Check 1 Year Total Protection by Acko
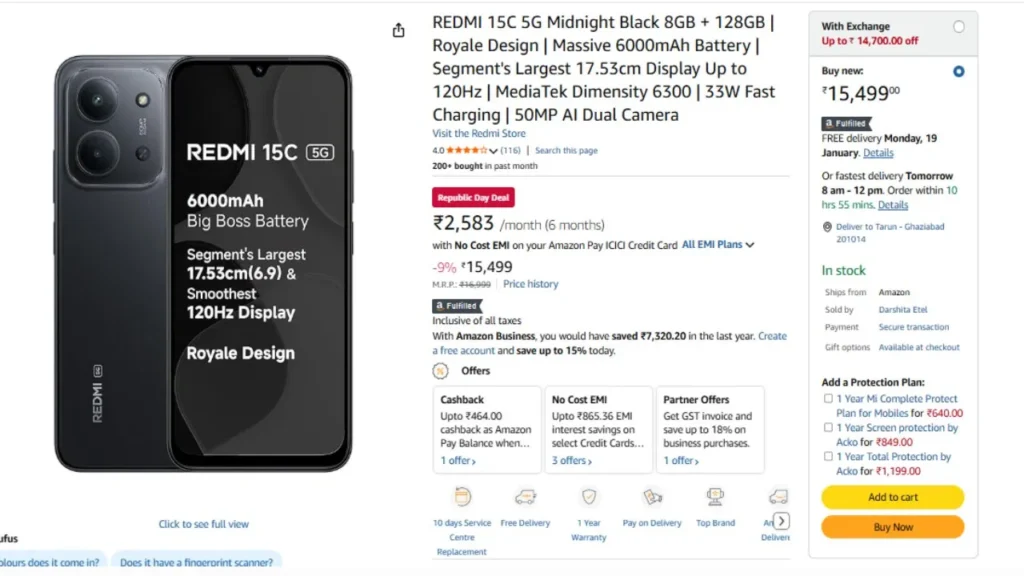The height and width of the screenshot is (576, 1024). coord(828,456)
